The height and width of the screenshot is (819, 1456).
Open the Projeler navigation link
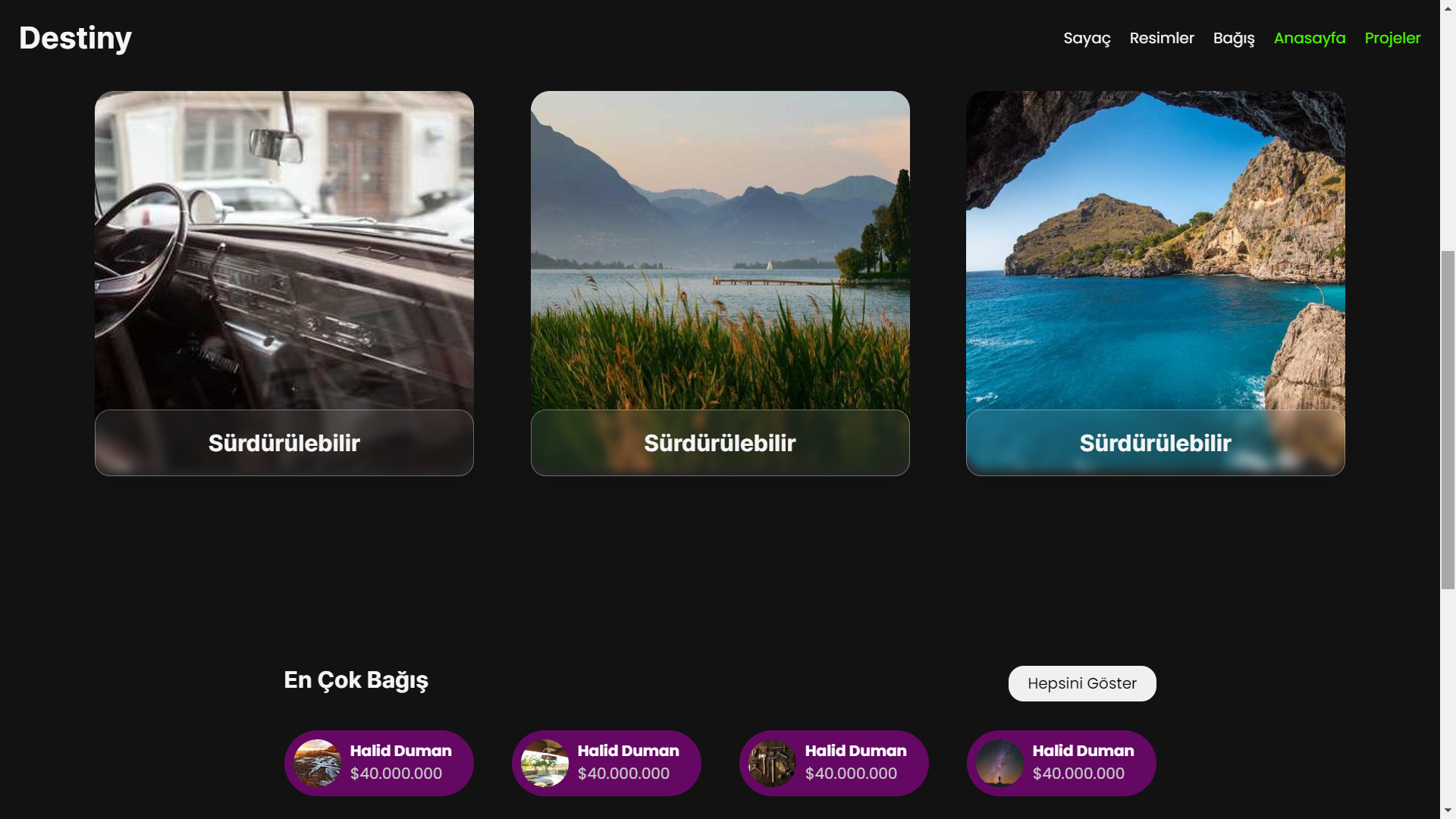click(x=1392, y=38)
